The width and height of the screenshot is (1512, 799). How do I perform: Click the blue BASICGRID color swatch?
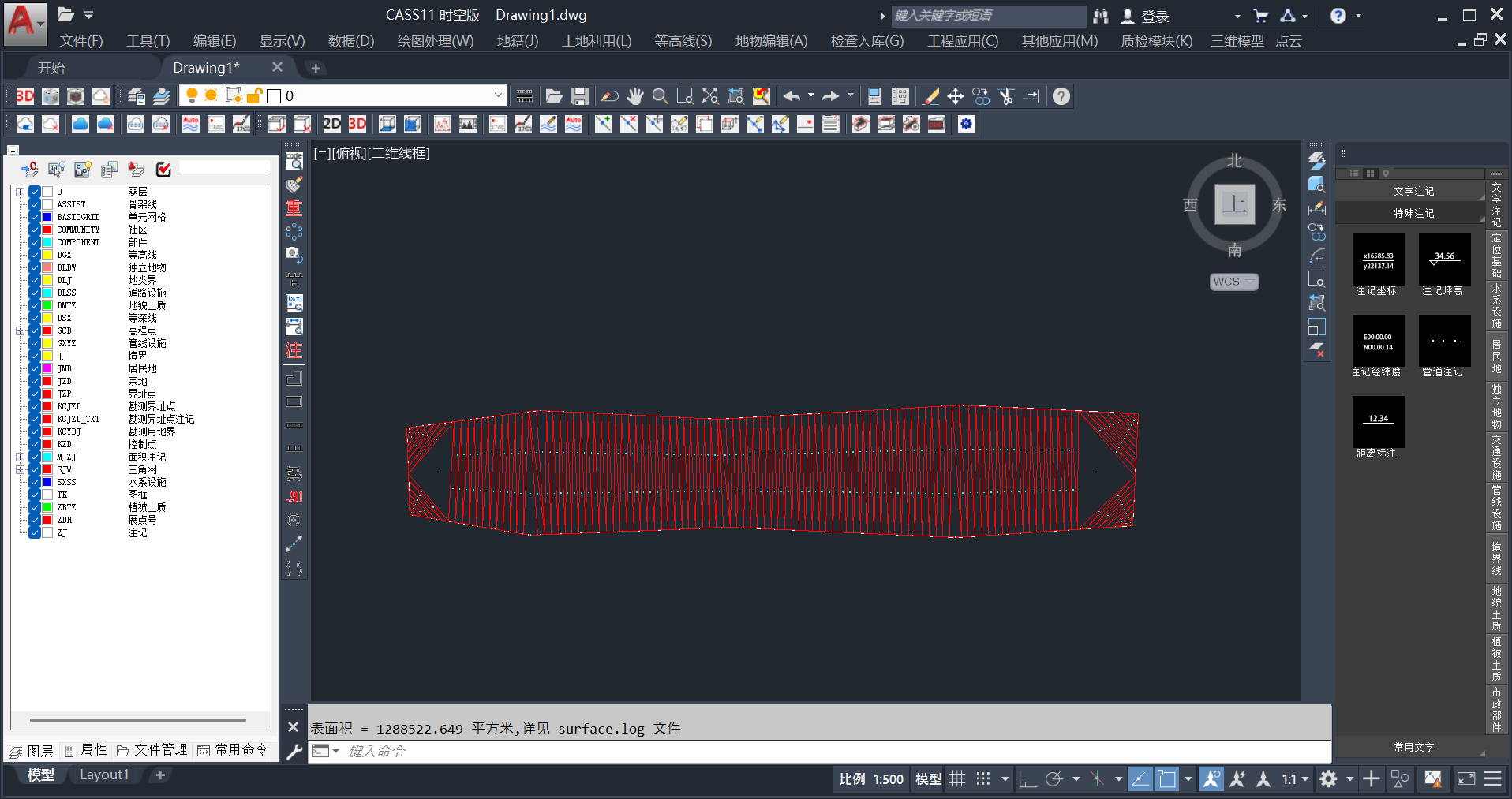(x=47, y=217)
